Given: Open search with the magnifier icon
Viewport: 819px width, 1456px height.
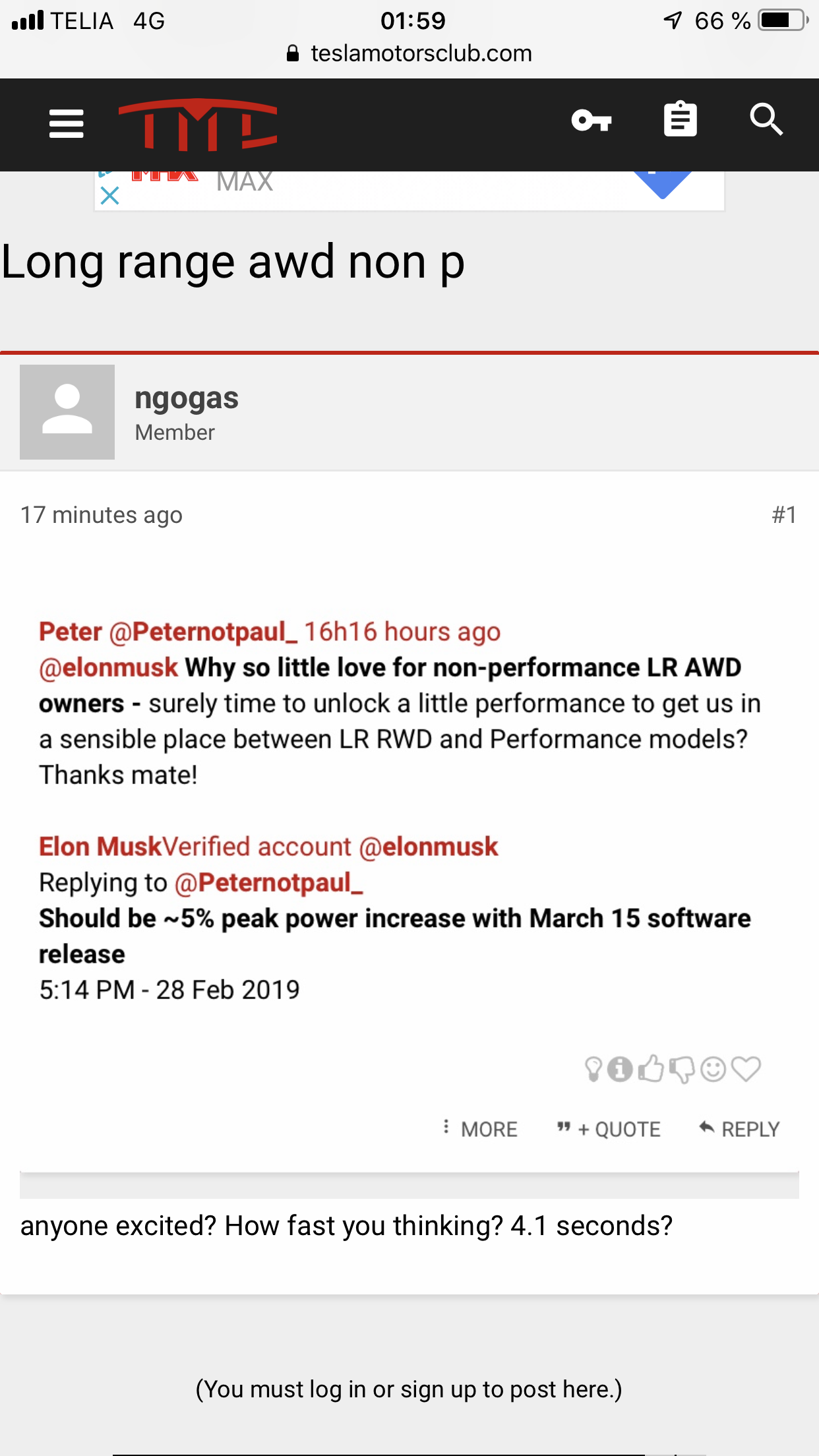Looking at the screenshot, I should point(766,120).
